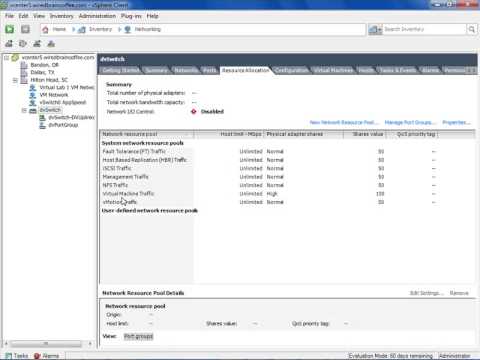Switch to the Virtual Machines tab
480x360 pixels.
333,70
